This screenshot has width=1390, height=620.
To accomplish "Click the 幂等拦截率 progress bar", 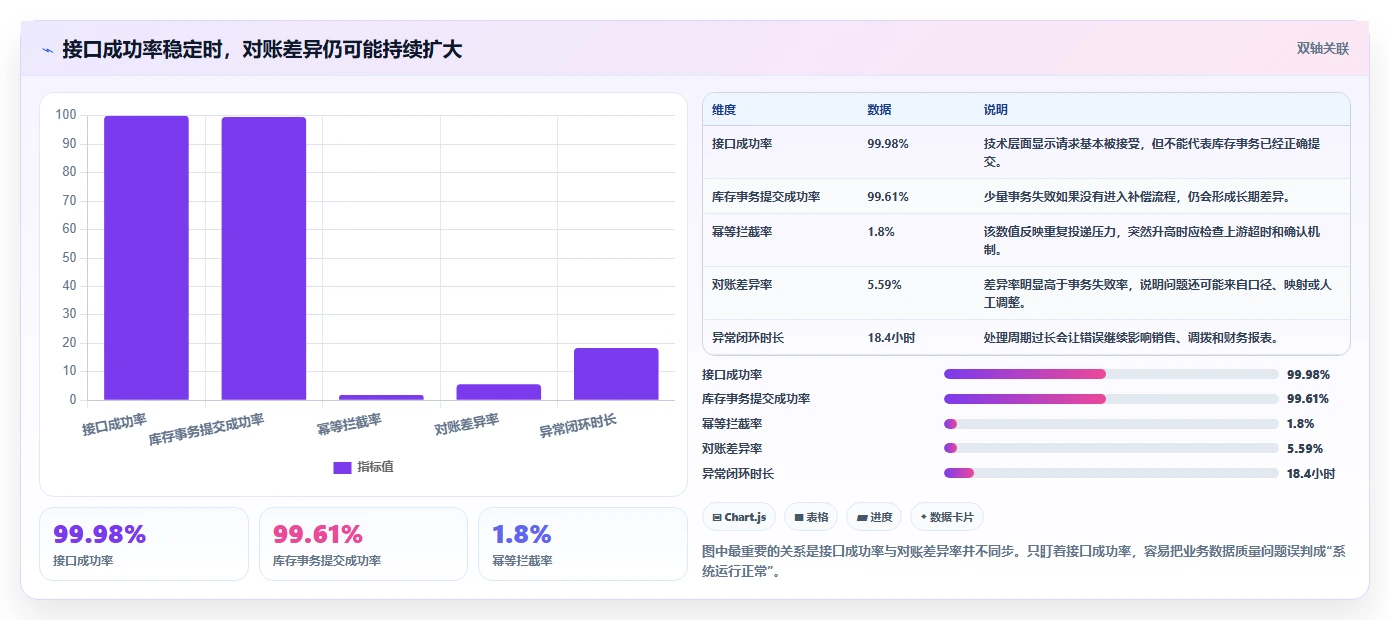I will pos(1111,424).
